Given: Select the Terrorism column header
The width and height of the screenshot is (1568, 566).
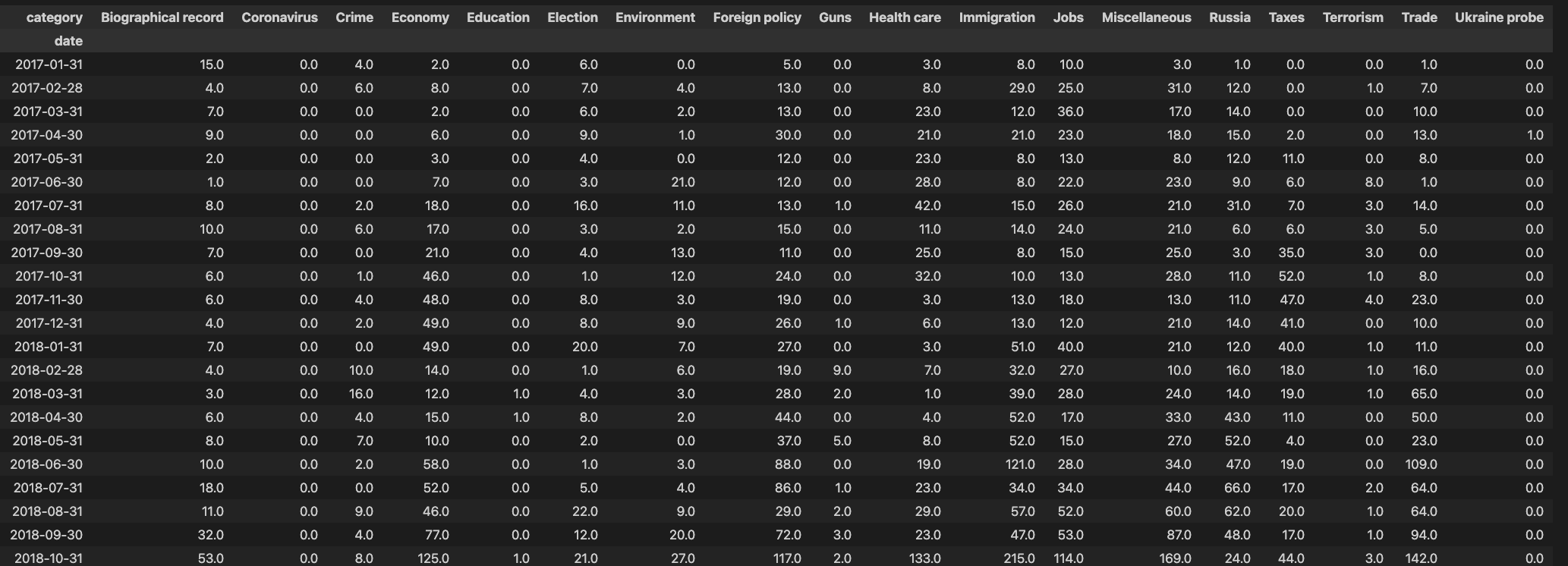Looking at the screenshot, I should 1352,17.
